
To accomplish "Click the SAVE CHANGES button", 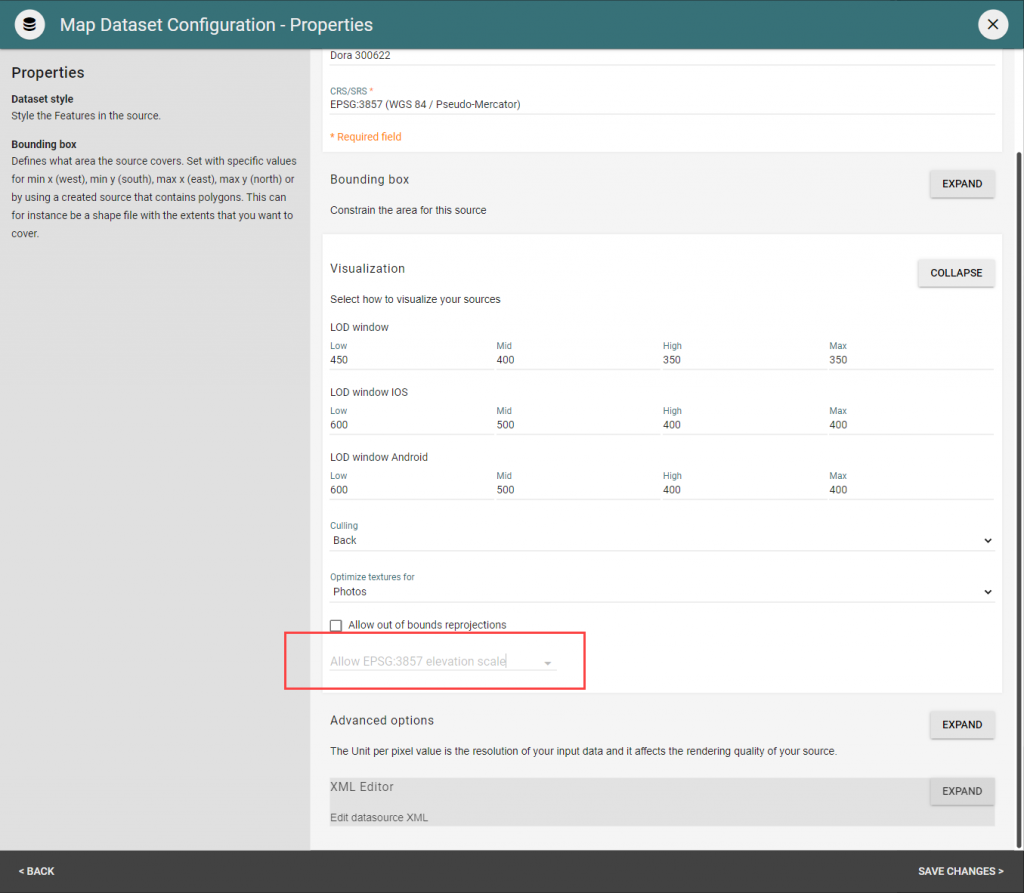I will click(x=960, y=871).
